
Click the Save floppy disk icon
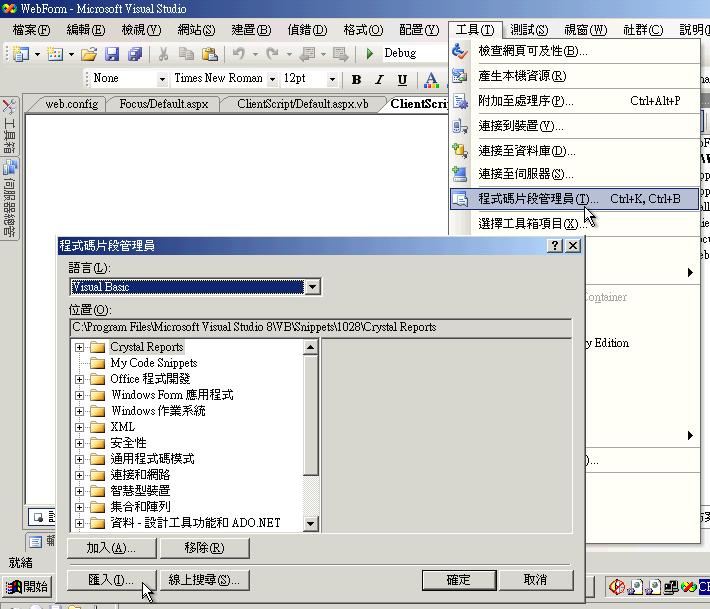click(x=112, y=54)
